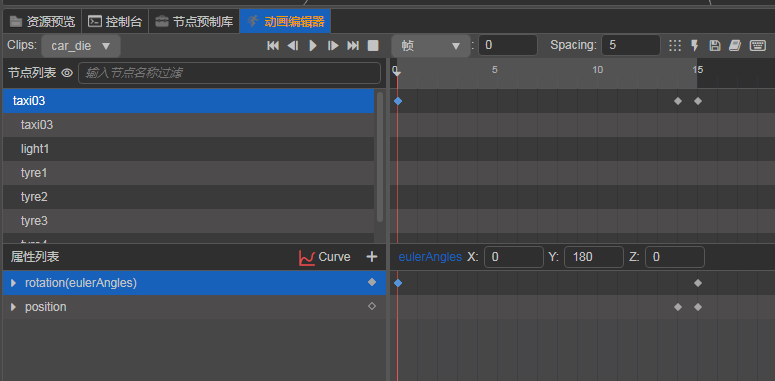
Task: Click the lightning bolt event icon
Action: coord(694,45)
